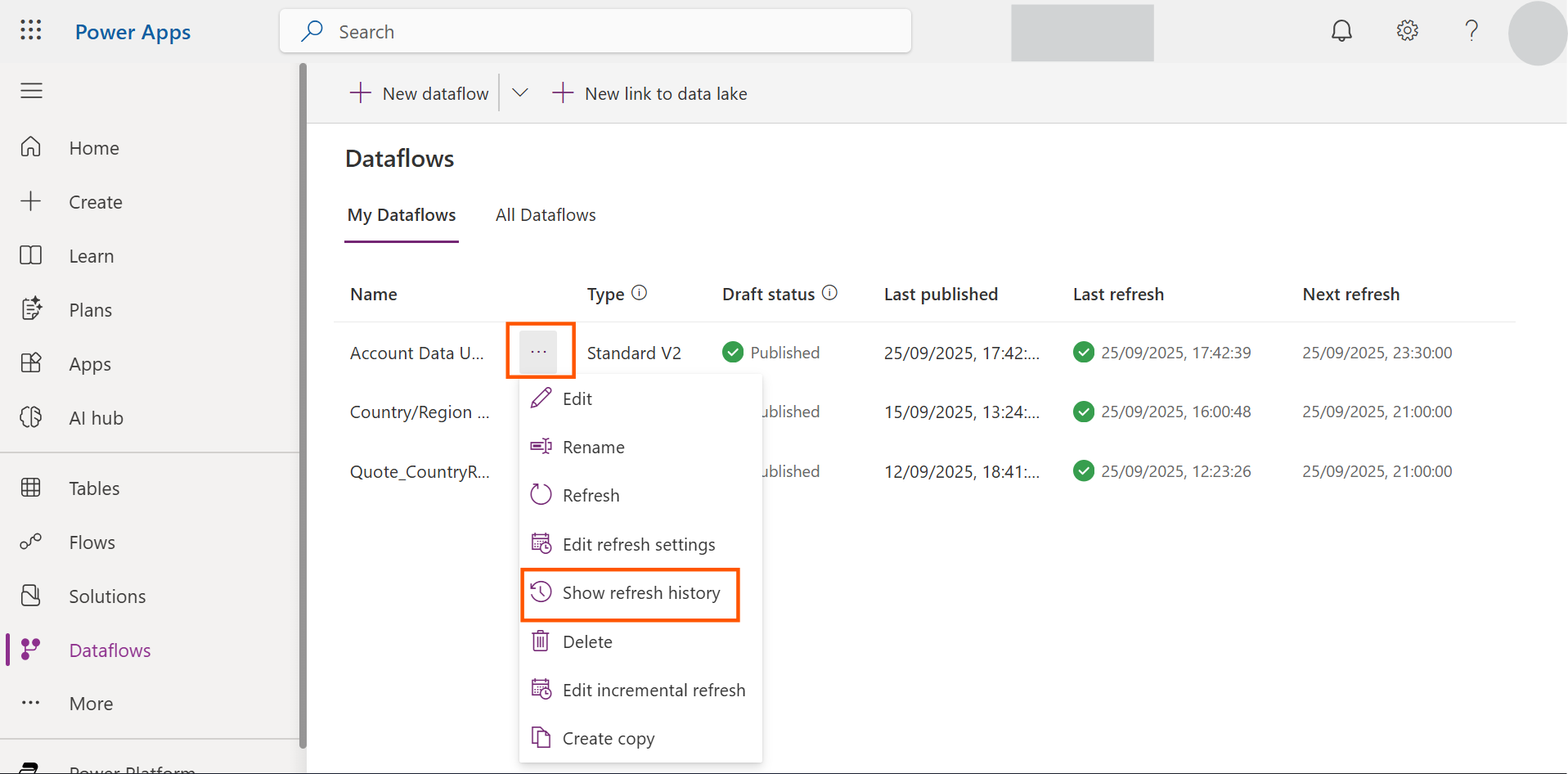Collapse the left navigation hamburger menu
The width and height of the screenshot is (1568, 774).
coord(31,91)
